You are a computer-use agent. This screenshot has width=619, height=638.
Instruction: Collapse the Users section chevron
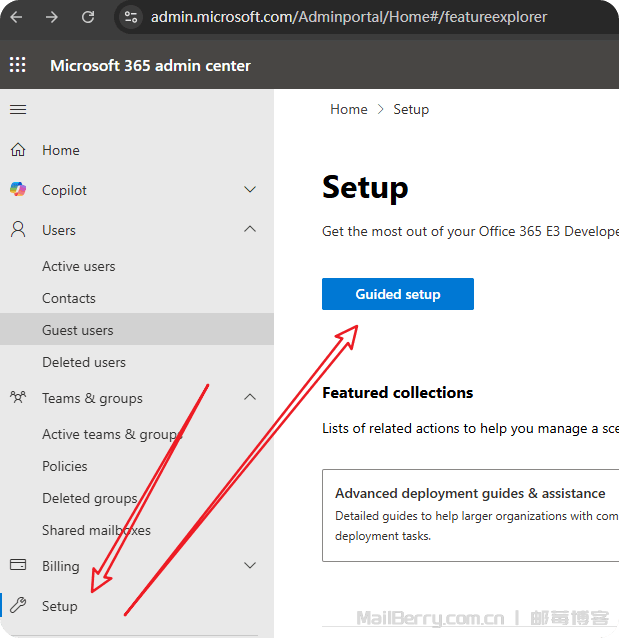pos(250,230)
